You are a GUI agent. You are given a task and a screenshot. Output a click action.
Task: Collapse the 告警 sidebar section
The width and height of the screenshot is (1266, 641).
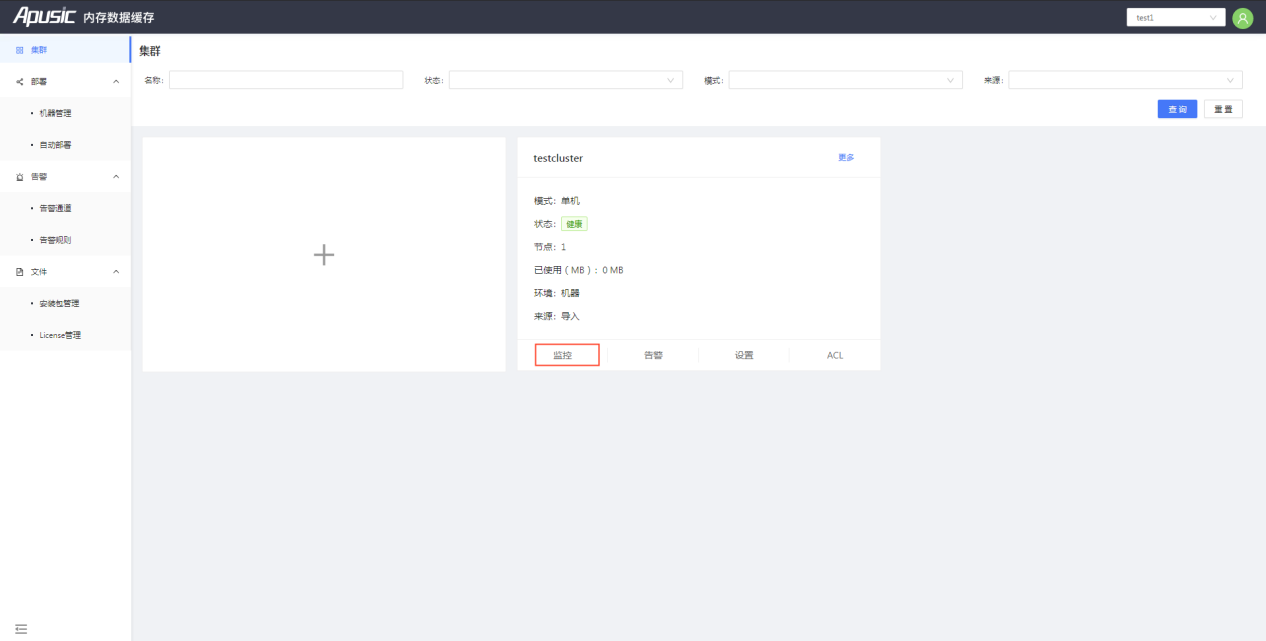pyautogui.click(x=65, y=176)
